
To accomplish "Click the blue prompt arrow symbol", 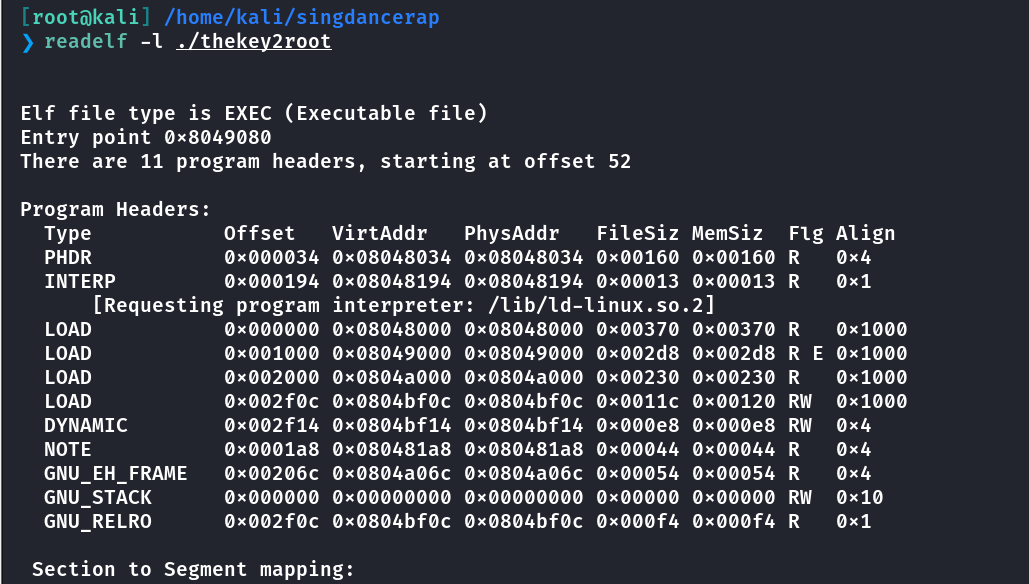I will click(27, 42).
